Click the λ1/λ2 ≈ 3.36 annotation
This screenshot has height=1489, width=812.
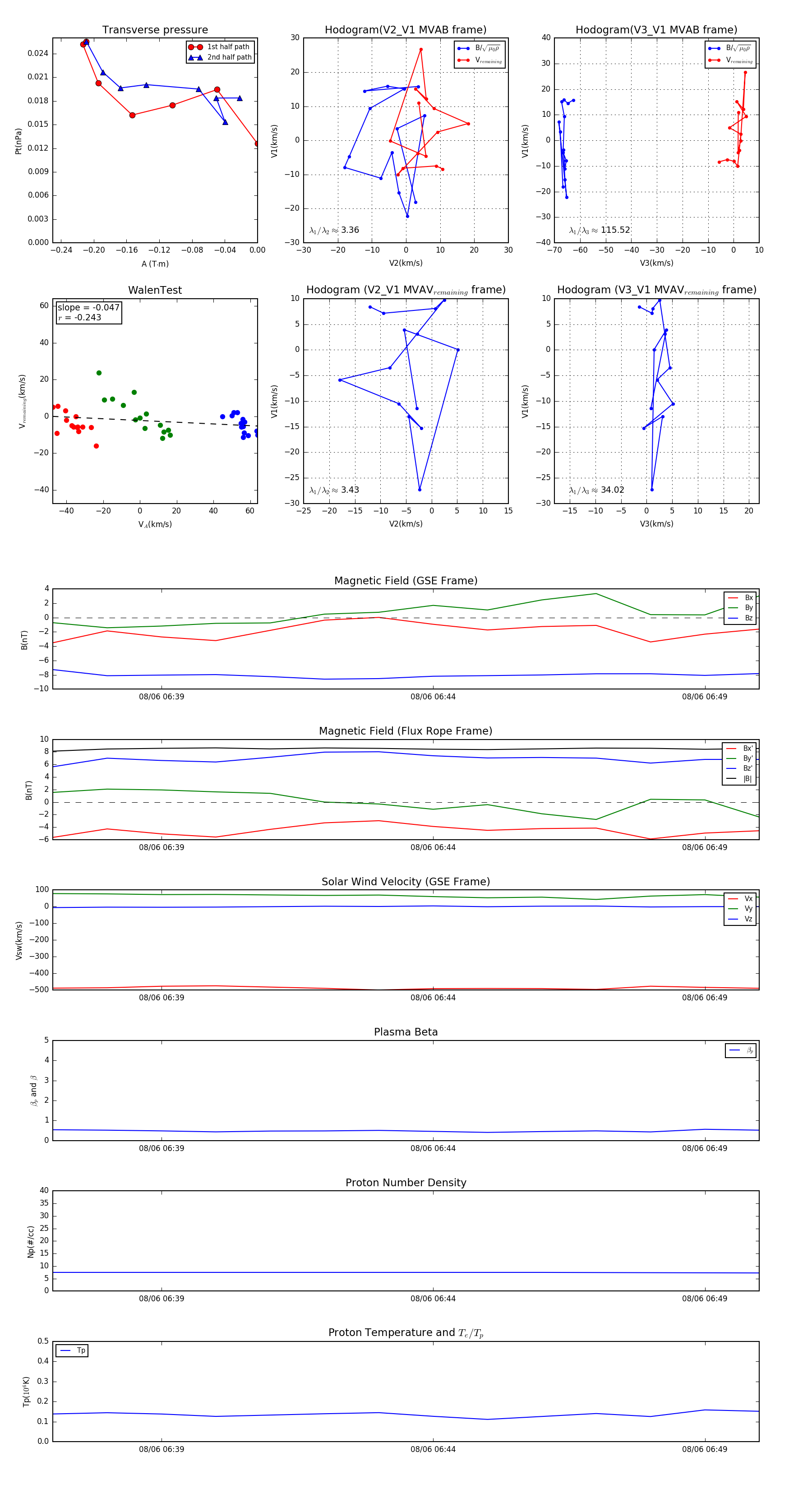334,230
